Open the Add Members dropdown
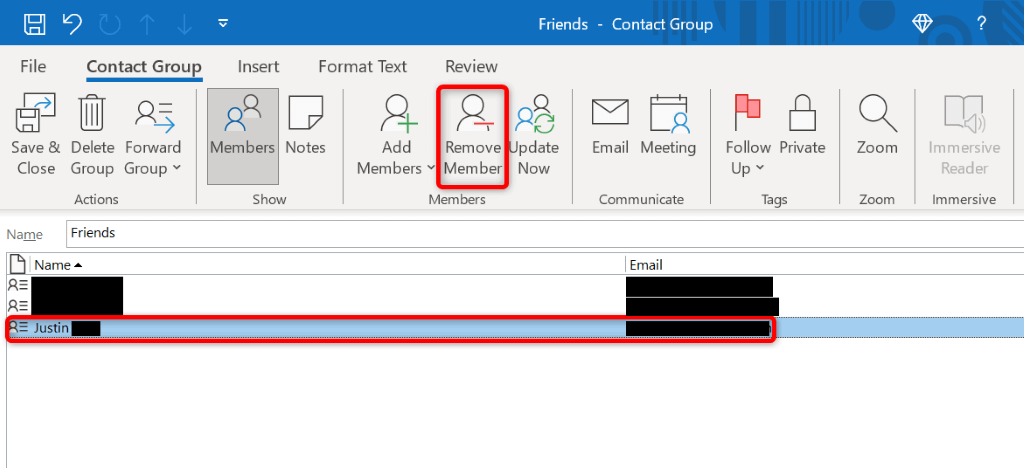Screen dimensions: 1024x468 (x=397, y=157)
